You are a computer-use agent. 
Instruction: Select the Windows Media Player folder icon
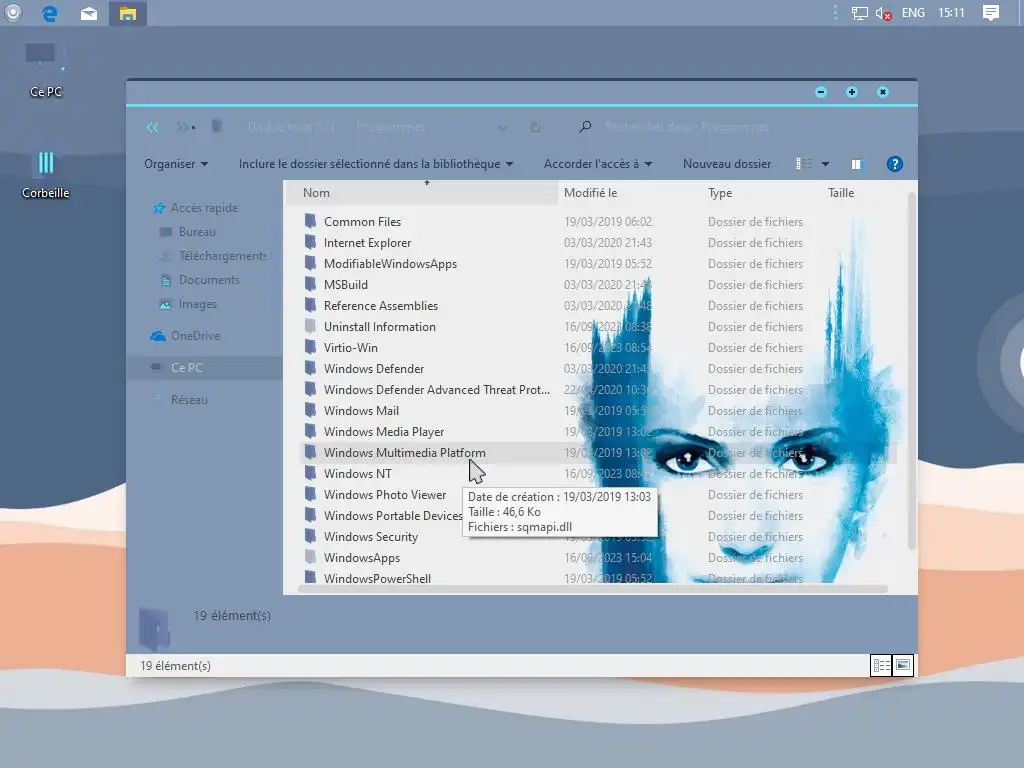(311, 431)
